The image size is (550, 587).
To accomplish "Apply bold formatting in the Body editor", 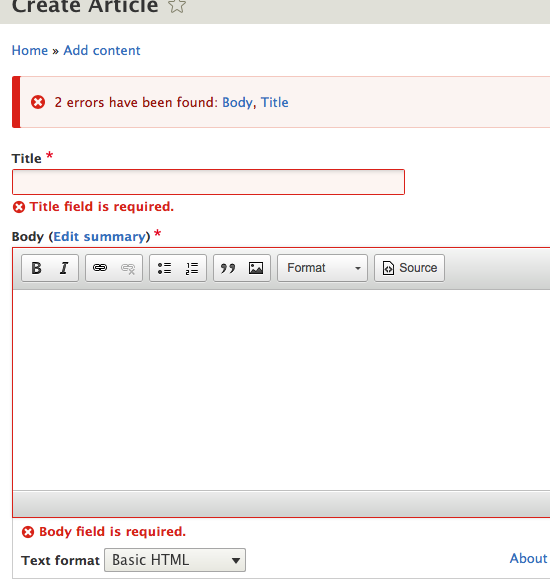I will (x=36, y=268).
